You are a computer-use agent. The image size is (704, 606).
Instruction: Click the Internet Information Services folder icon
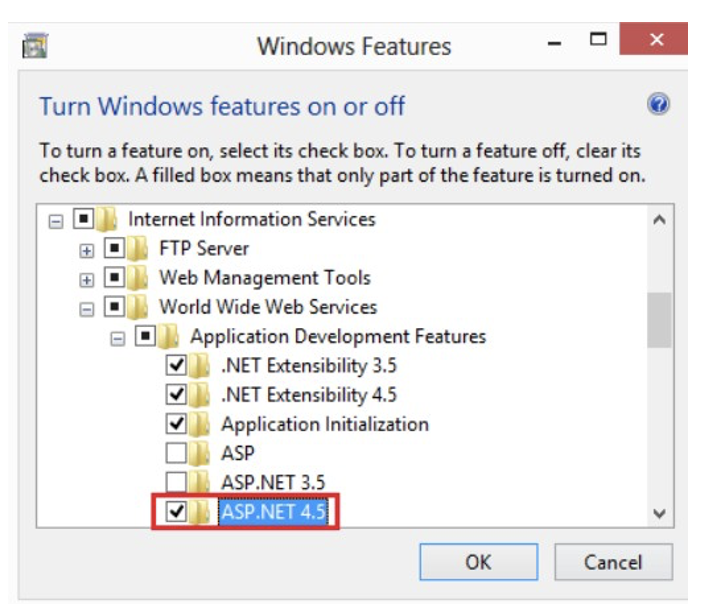[x=106, y=219]
